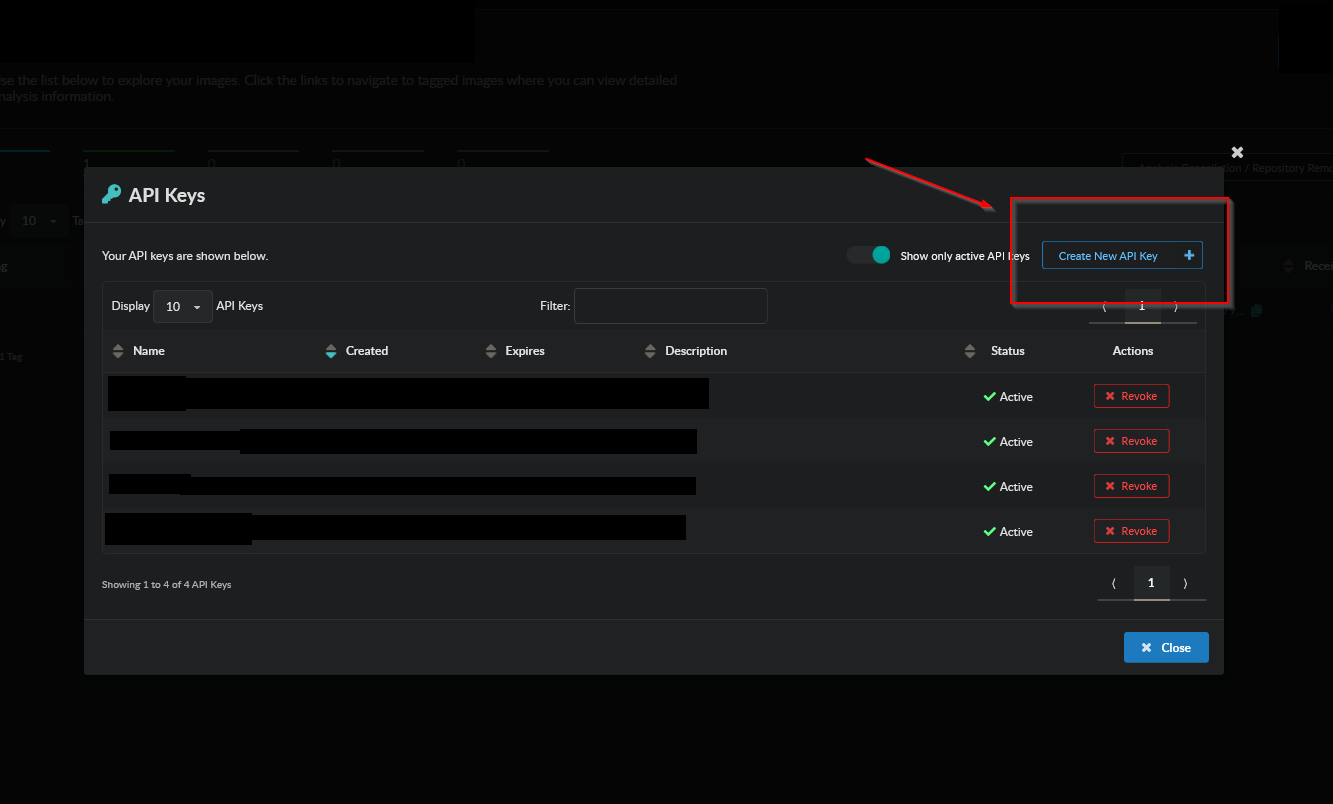
Task: Click the sort icon beside Status column
Action: click(969, 351)
